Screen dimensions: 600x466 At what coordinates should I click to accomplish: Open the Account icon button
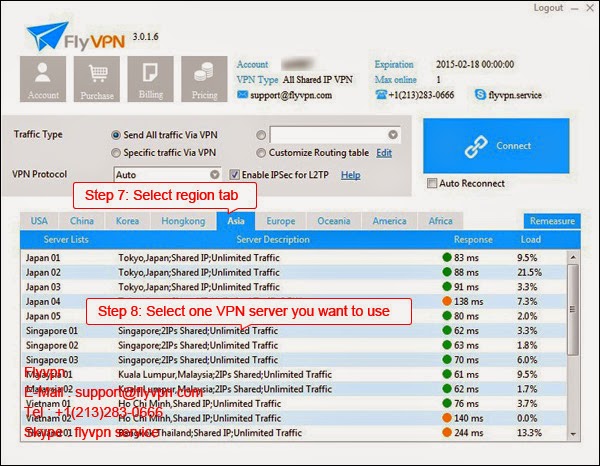coord(43,79)
